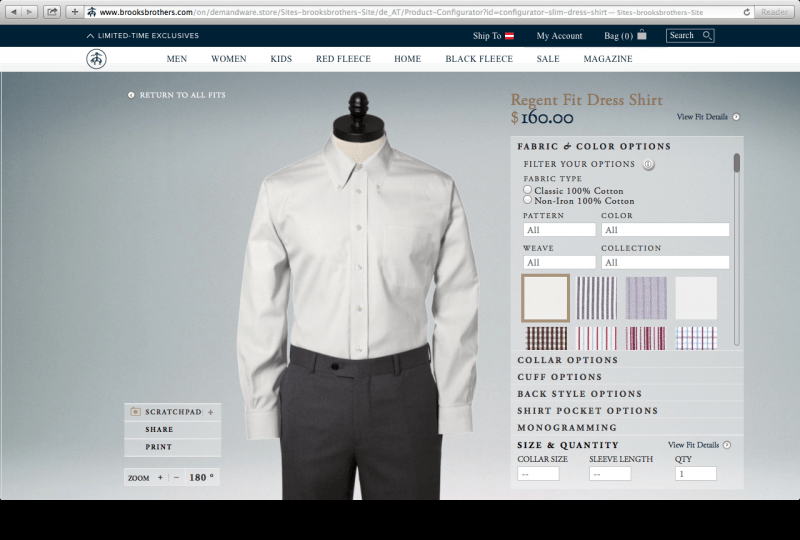Viewport: 800px width, 540px height.
Task: Go forward with Safari's forward arrow
Action: (30, 12)
